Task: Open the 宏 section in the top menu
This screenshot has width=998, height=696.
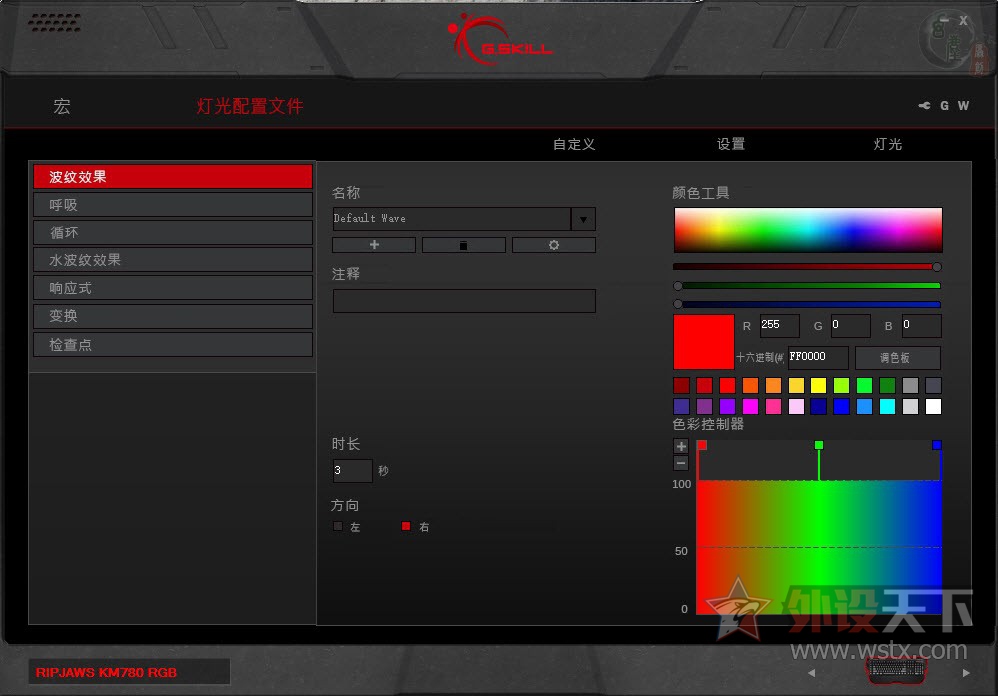Action: pos(61,106)
